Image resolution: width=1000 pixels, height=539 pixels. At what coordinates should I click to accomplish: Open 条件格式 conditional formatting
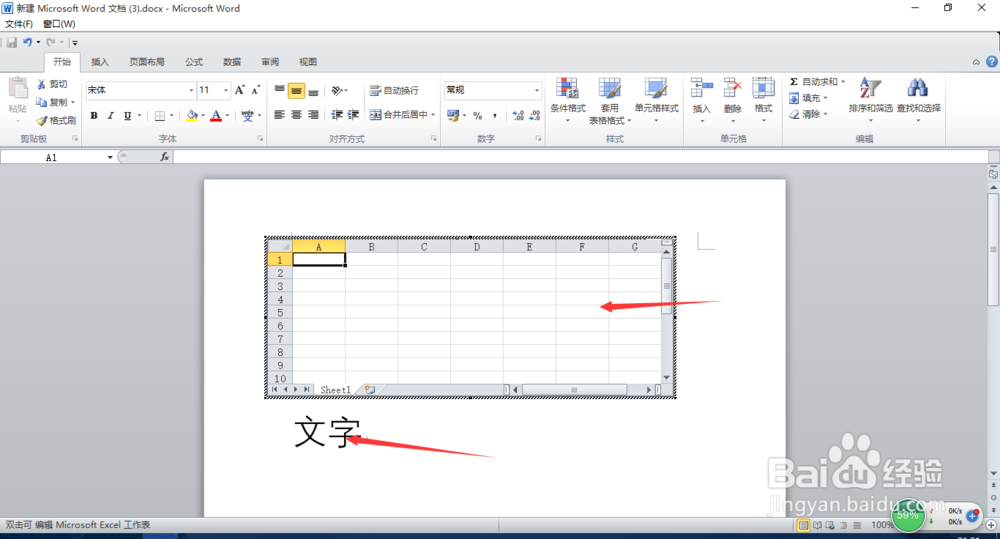click(568, 101)
